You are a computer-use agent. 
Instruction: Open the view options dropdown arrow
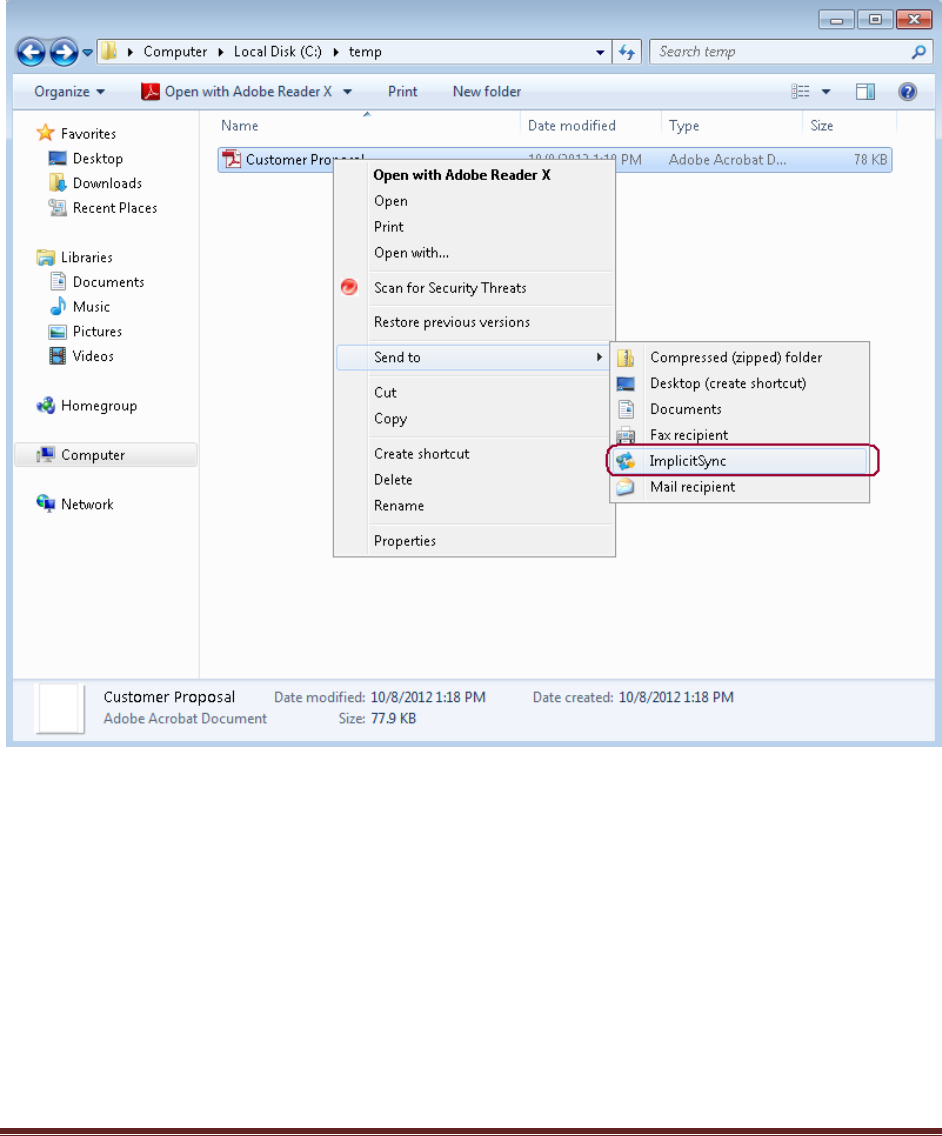(825, 92)
